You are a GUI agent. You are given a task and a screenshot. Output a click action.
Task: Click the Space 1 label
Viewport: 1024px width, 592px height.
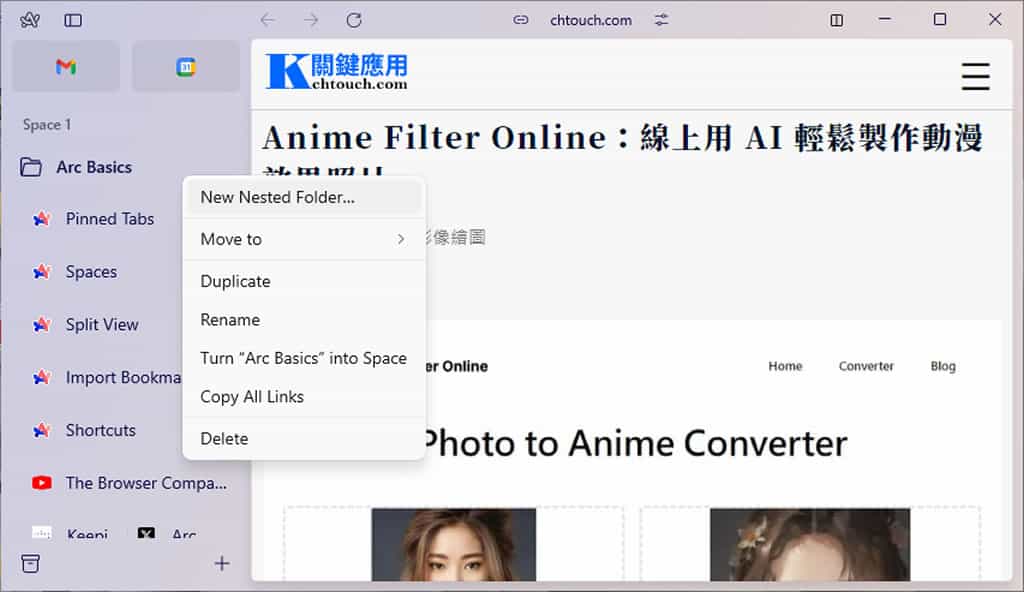coord(47,124)
